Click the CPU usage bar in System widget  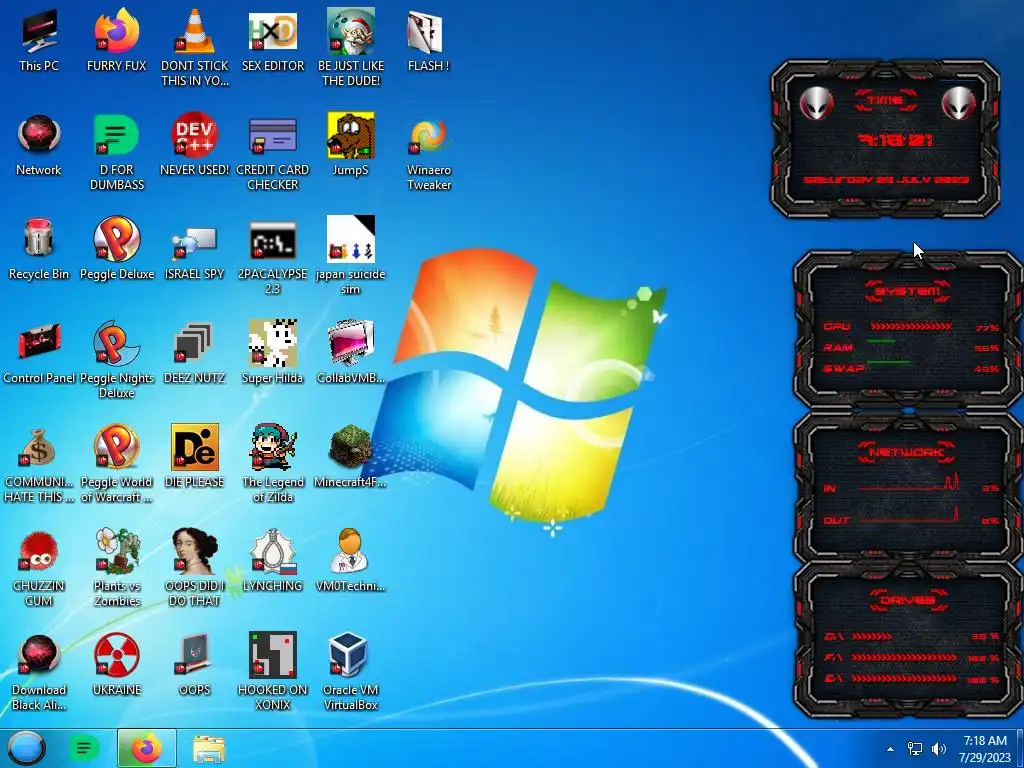(x=912, y=327)
